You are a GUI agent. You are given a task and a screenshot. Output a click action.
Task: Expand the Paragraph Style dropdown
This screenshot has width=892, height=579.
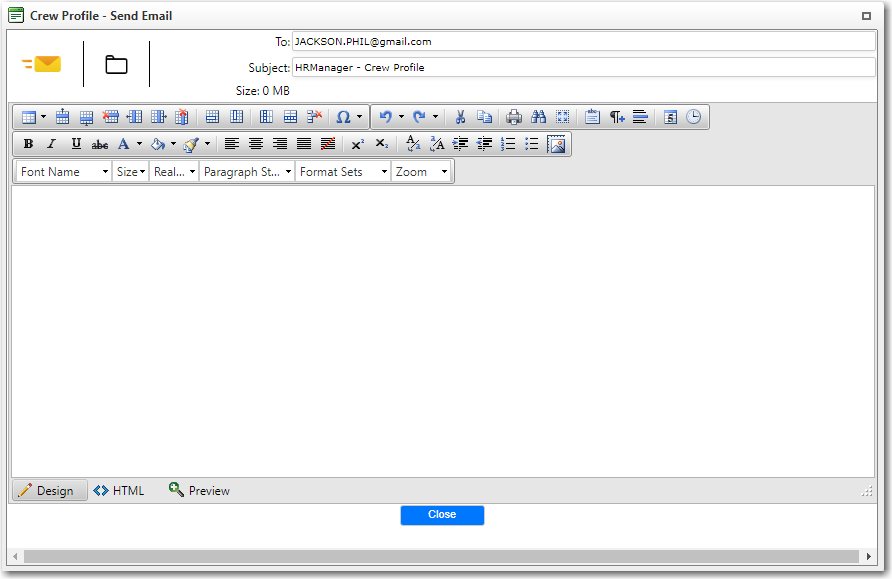coord(247,172)
